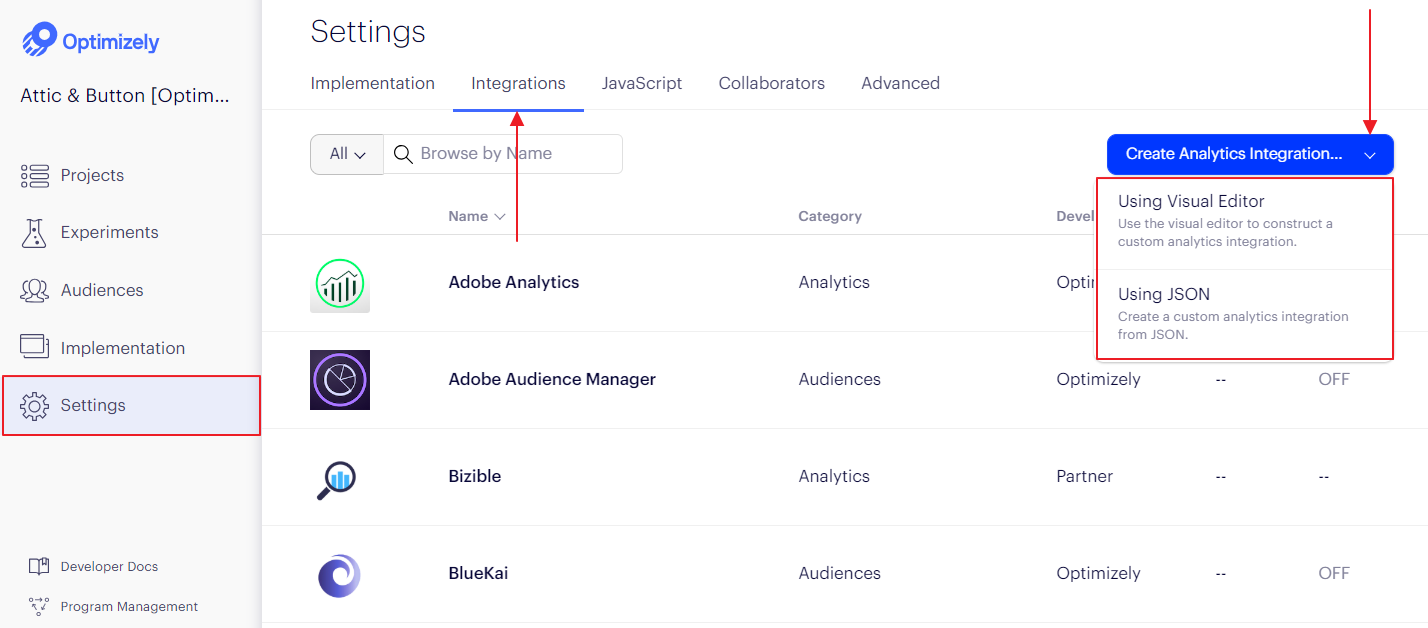1428x628 pixels.
Task: Toggle the Adobe Audience Manager OFF status
Action: click(1334, 379)
